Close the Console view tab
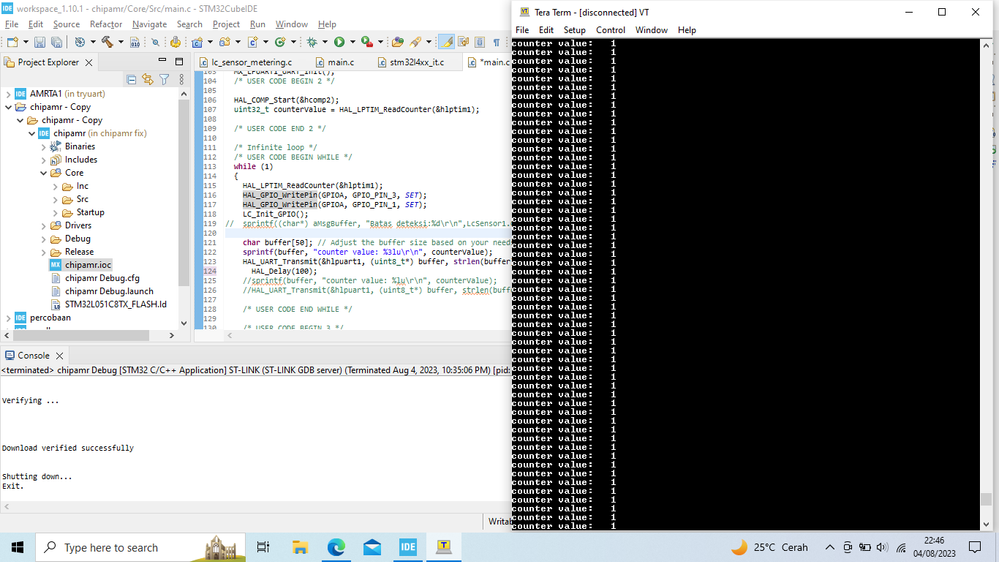999x562 pixels. [59, 356]
